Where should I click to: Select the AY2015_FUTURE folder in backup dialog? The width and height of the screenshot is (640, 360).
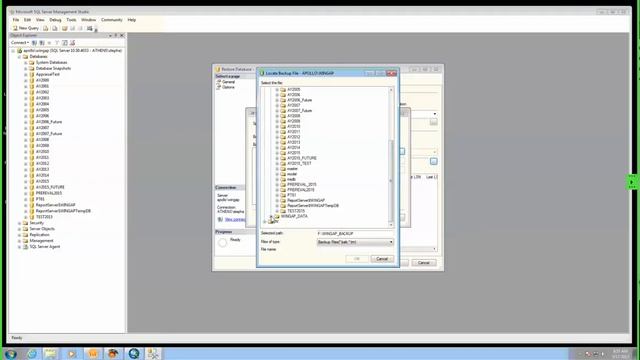(x=302, y=158)
